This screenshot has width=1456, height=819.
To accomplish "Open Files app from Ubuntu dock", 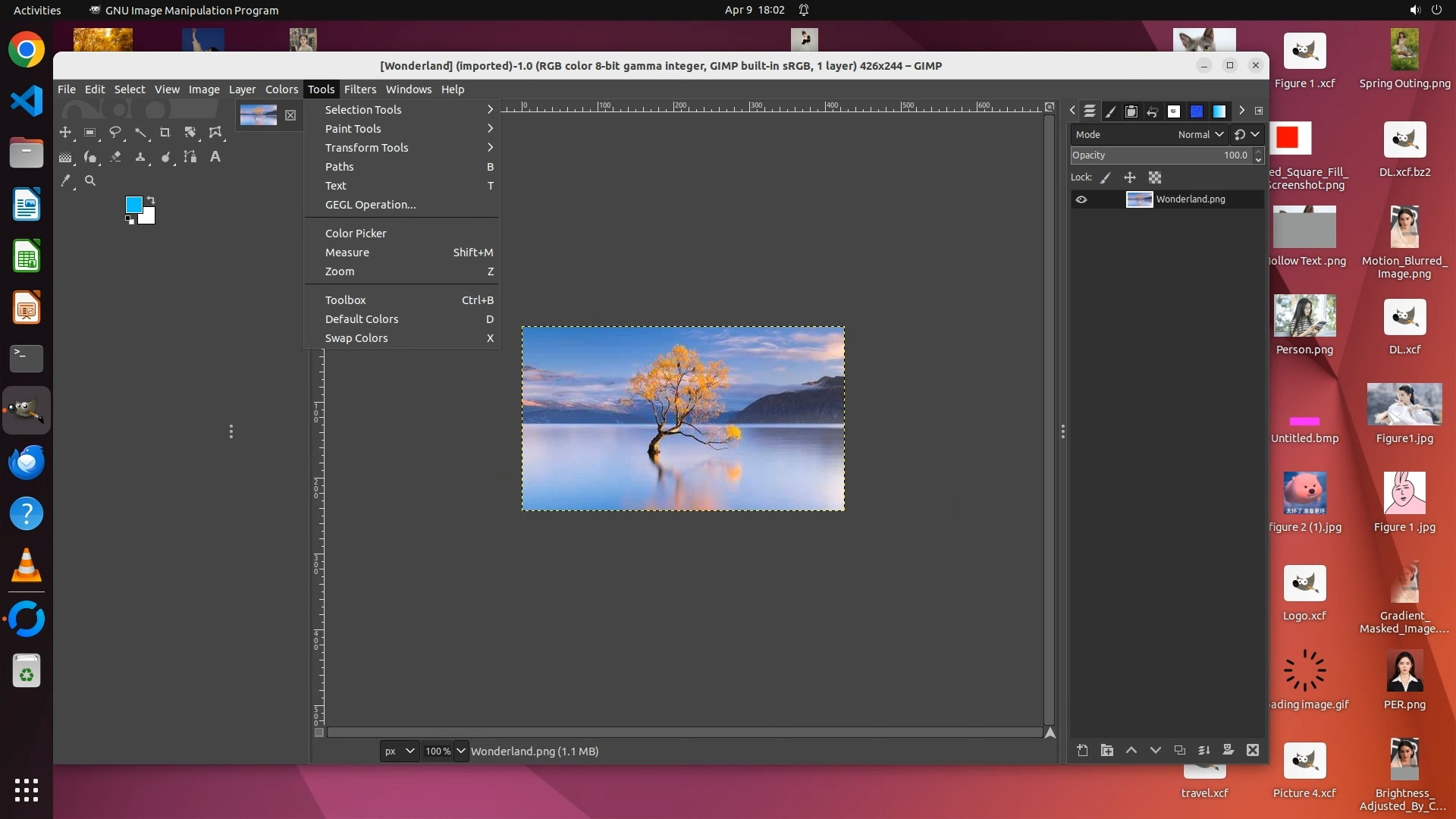I will (27, 153).
